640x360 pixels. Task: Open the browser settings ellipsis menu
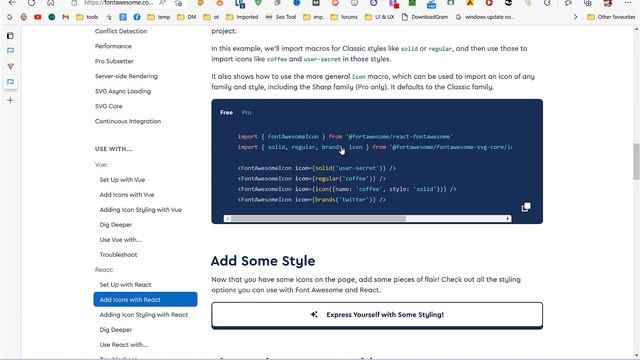(627, 3)
